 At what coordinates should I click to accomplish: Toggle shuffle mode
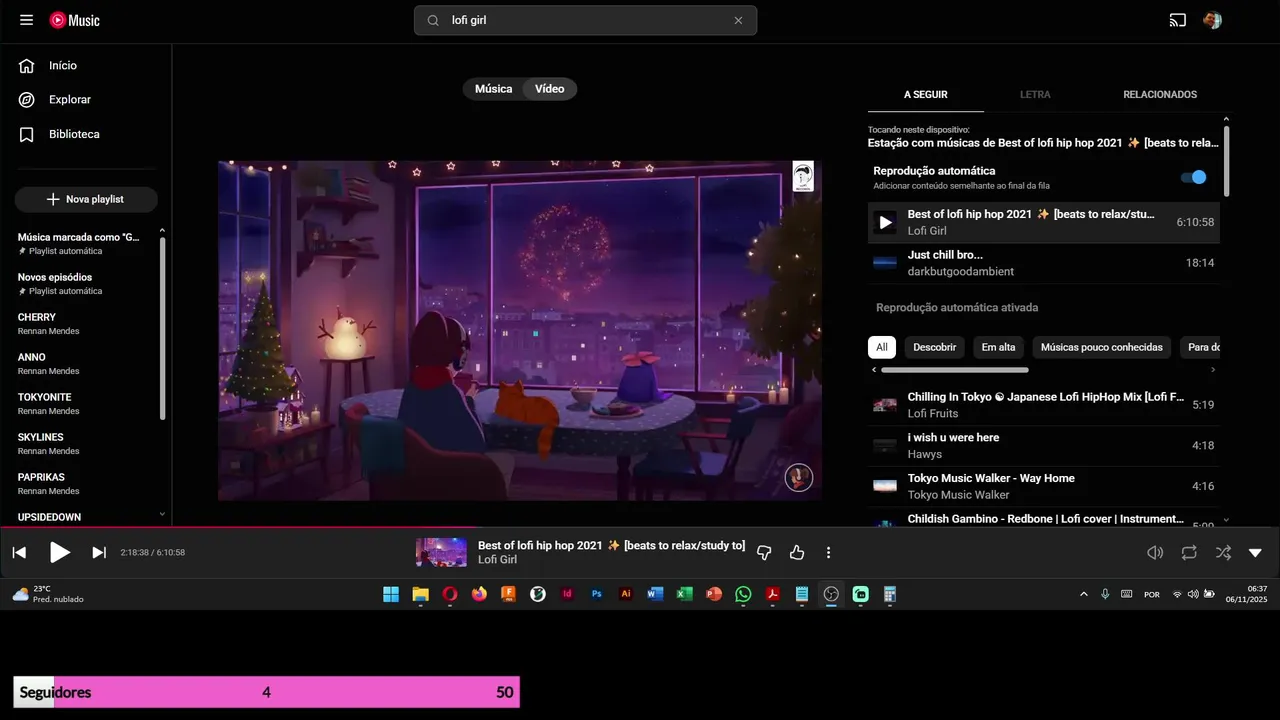(1223, 552)
